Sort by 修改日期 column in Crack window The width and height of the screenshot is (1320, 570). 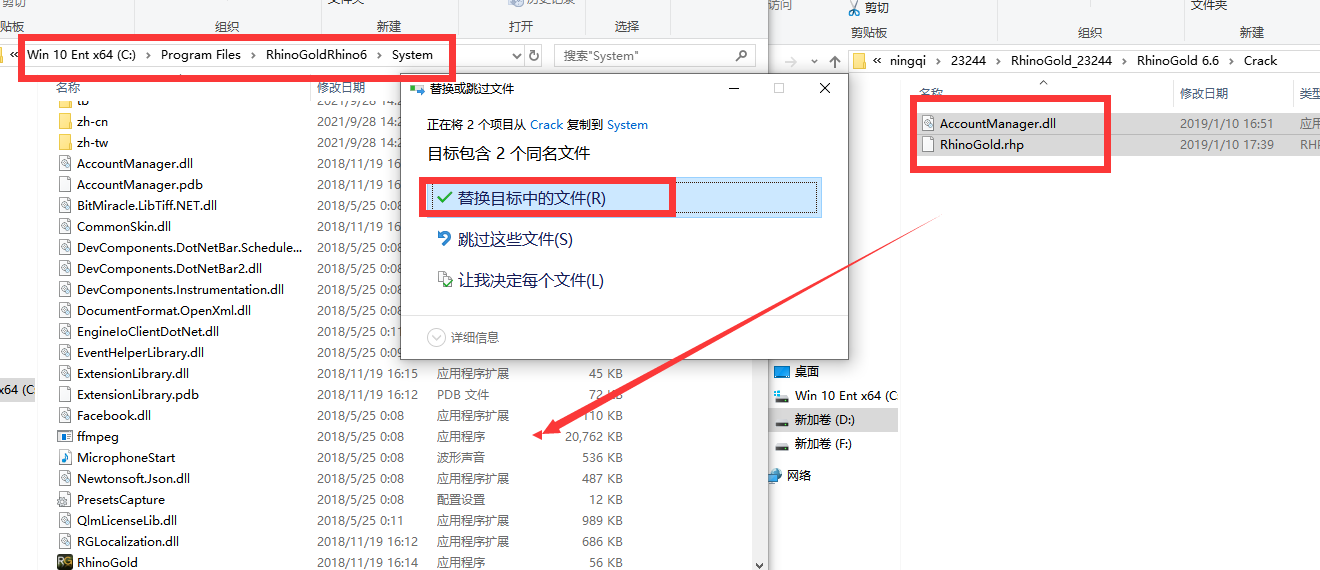point(1204,93)
